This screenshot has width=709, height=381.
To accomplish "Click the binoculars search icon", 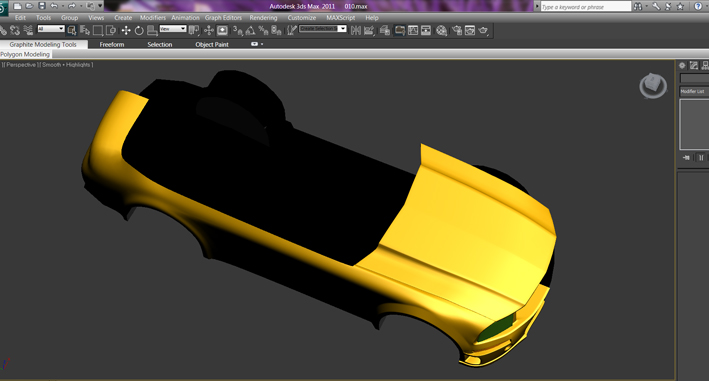I will click(x=638, y=6).
